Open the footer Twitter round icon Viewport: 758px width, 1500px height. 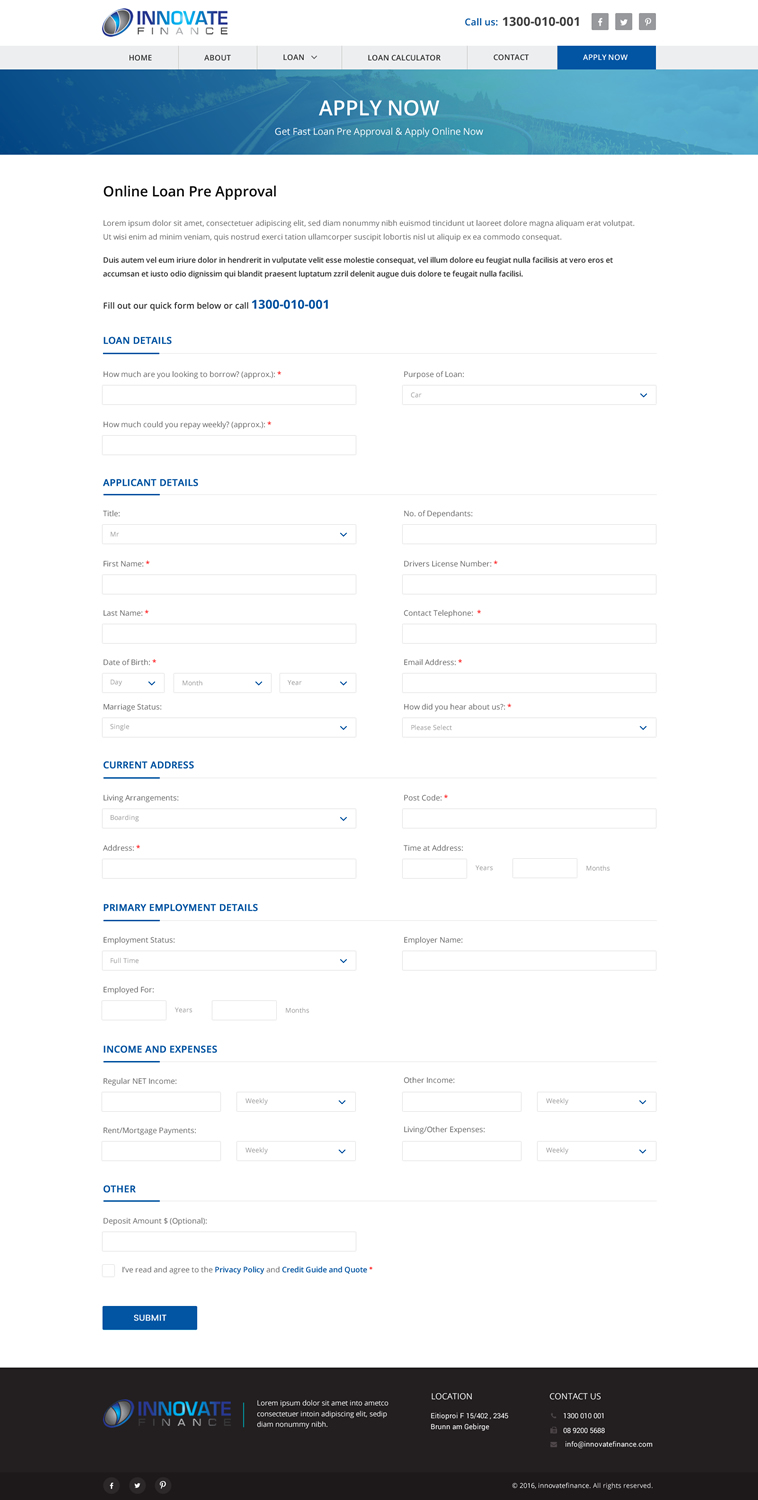(x=137, y=1485)
